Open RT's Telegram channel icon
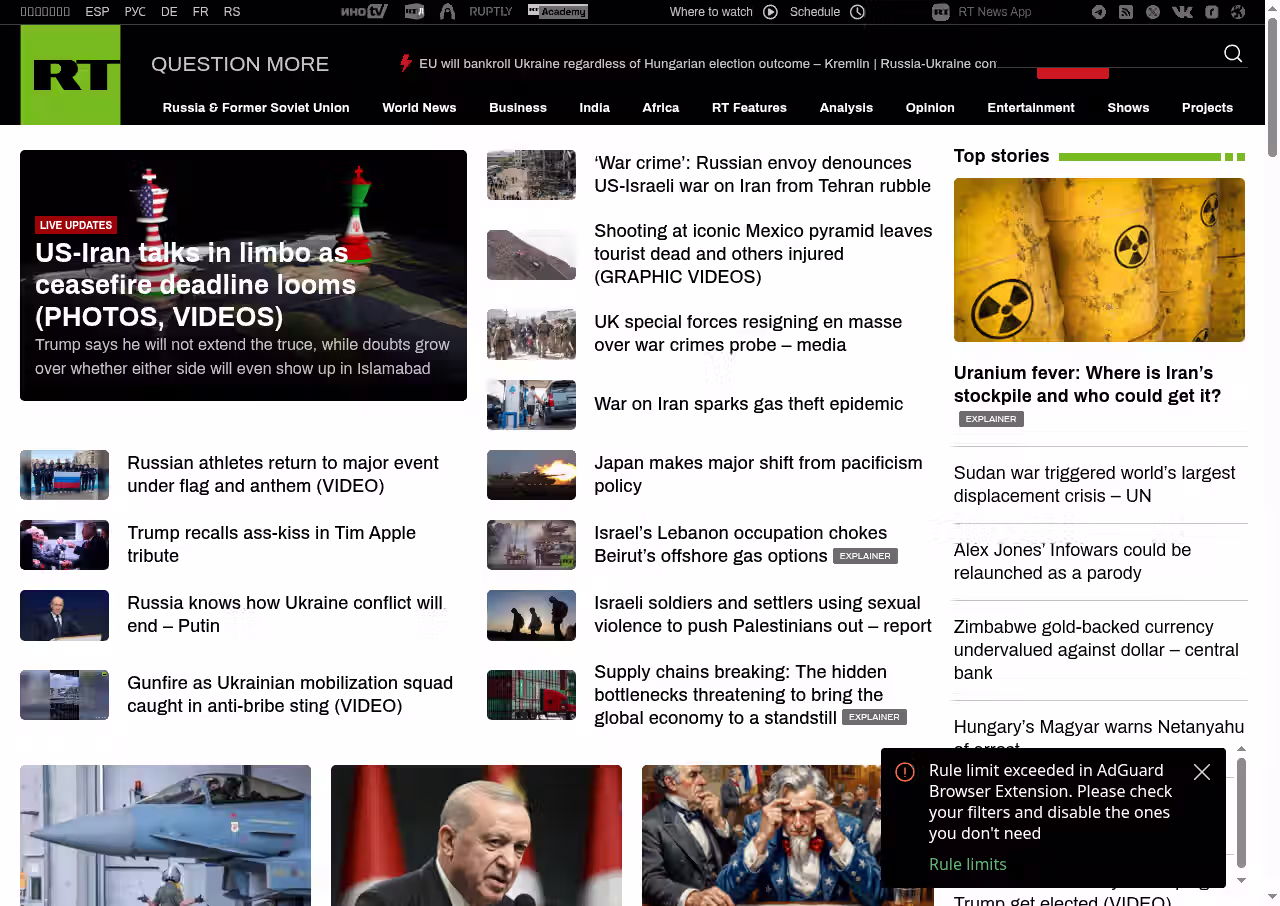1280x906 pixels. point(1099,12)
